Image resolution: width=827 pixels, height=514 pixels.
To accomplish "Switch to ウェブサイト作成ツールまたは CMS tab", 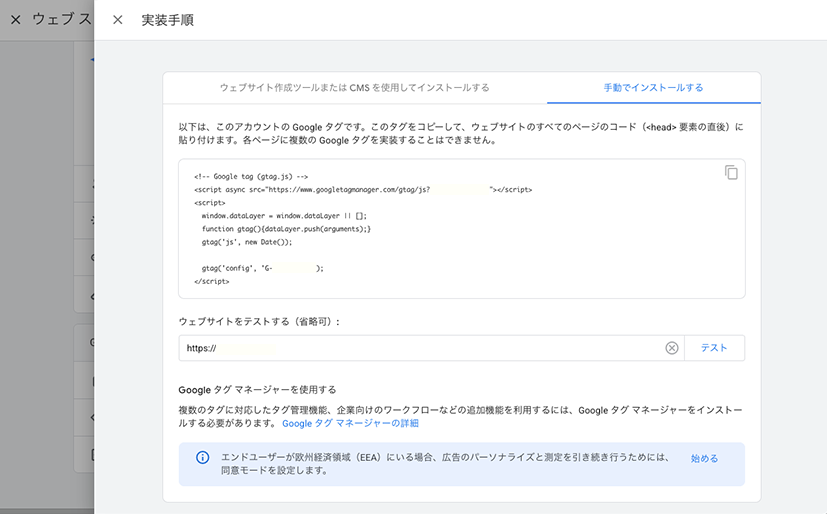I will (x=354, y=88).
